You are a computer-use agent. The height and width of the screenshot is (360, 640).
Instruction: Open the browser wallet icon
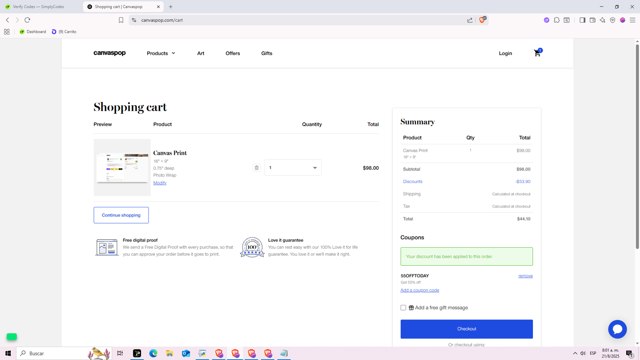(592, 20)
